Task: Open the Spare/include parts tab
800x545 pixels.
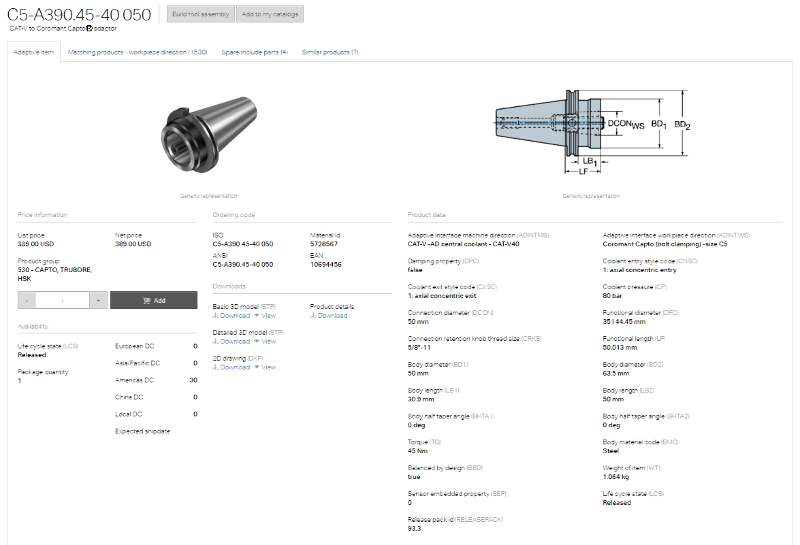Action: coord(255,52)
